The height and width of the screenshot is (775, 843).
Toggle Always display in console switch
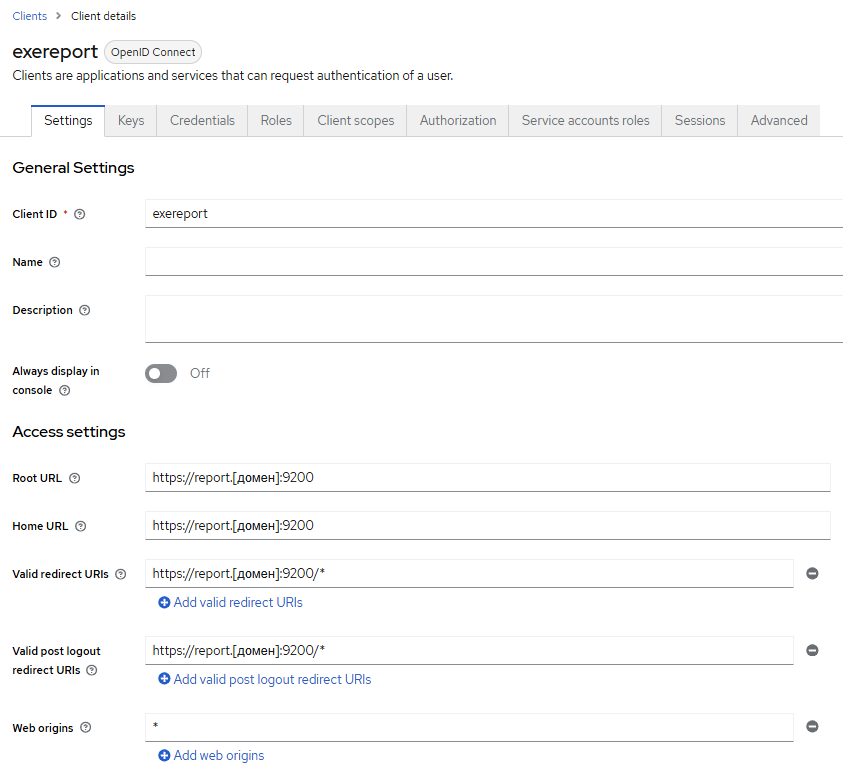[x=161, y=373]
